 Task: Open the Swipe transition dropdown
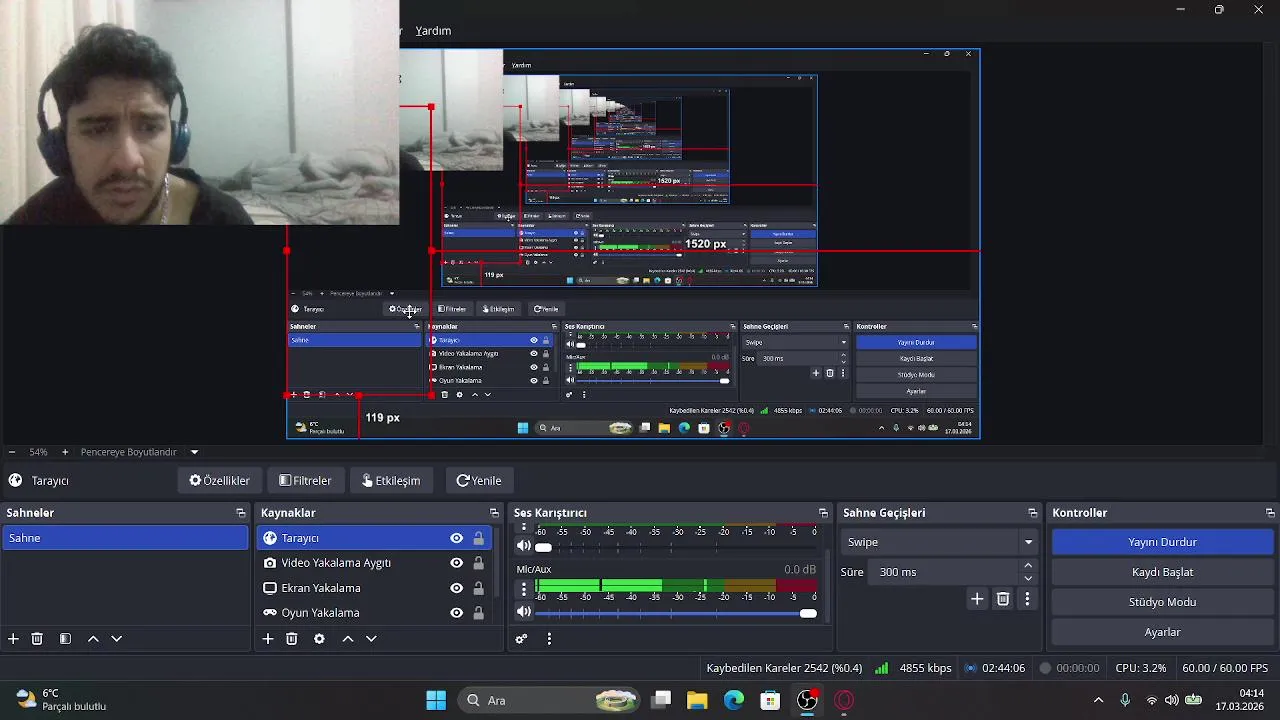coord(938,542)
